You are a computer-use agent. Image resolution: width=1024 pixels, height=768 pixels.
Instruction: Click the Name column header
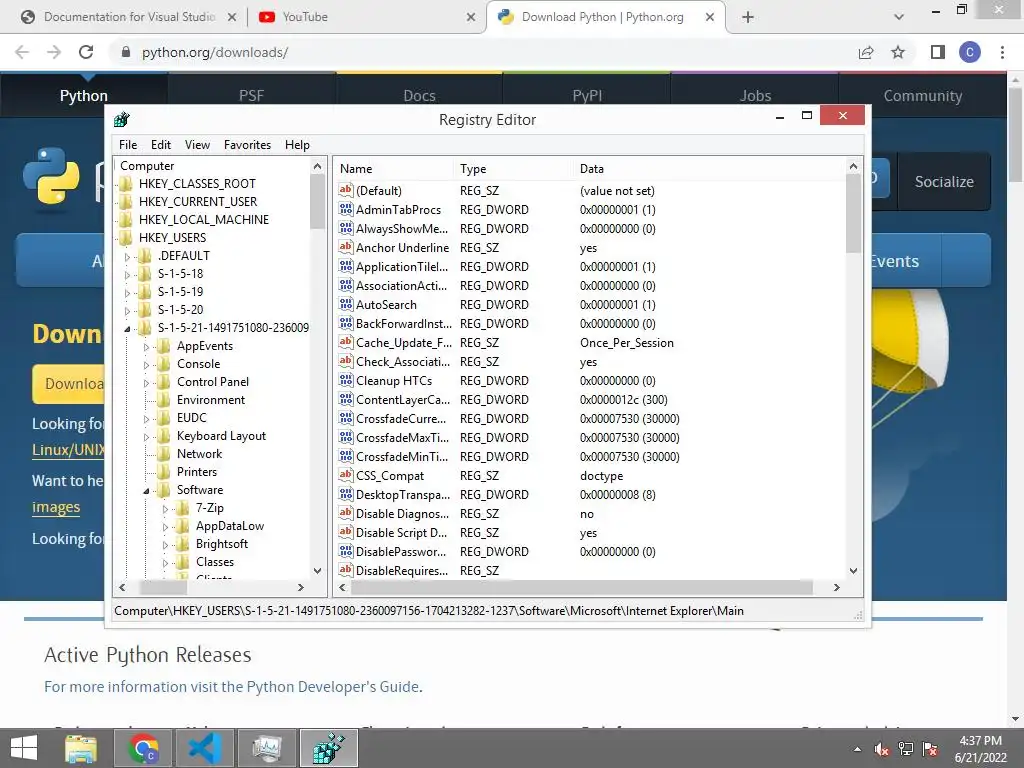(x=393, y=168)
